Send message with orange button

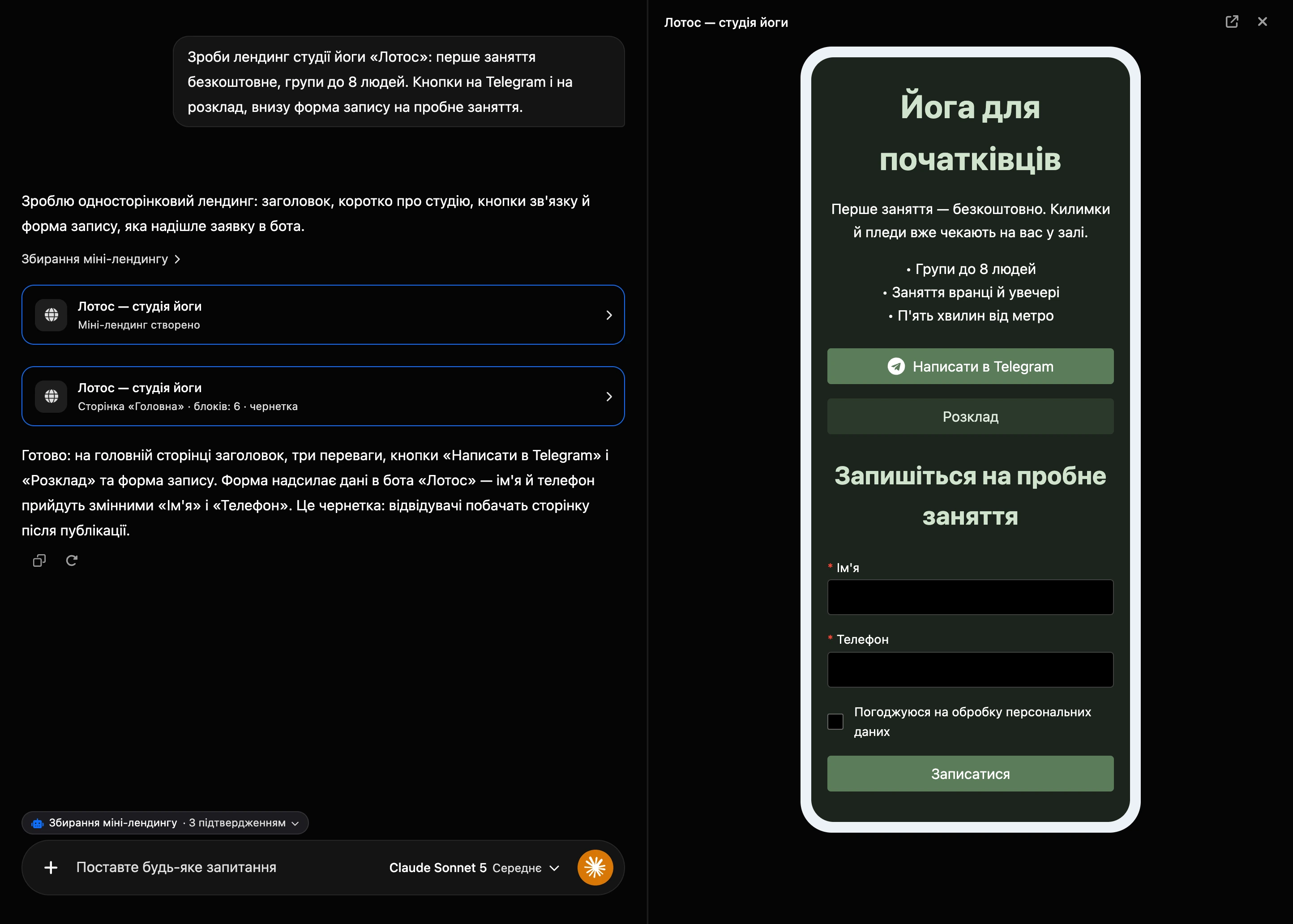coord(595,867)
